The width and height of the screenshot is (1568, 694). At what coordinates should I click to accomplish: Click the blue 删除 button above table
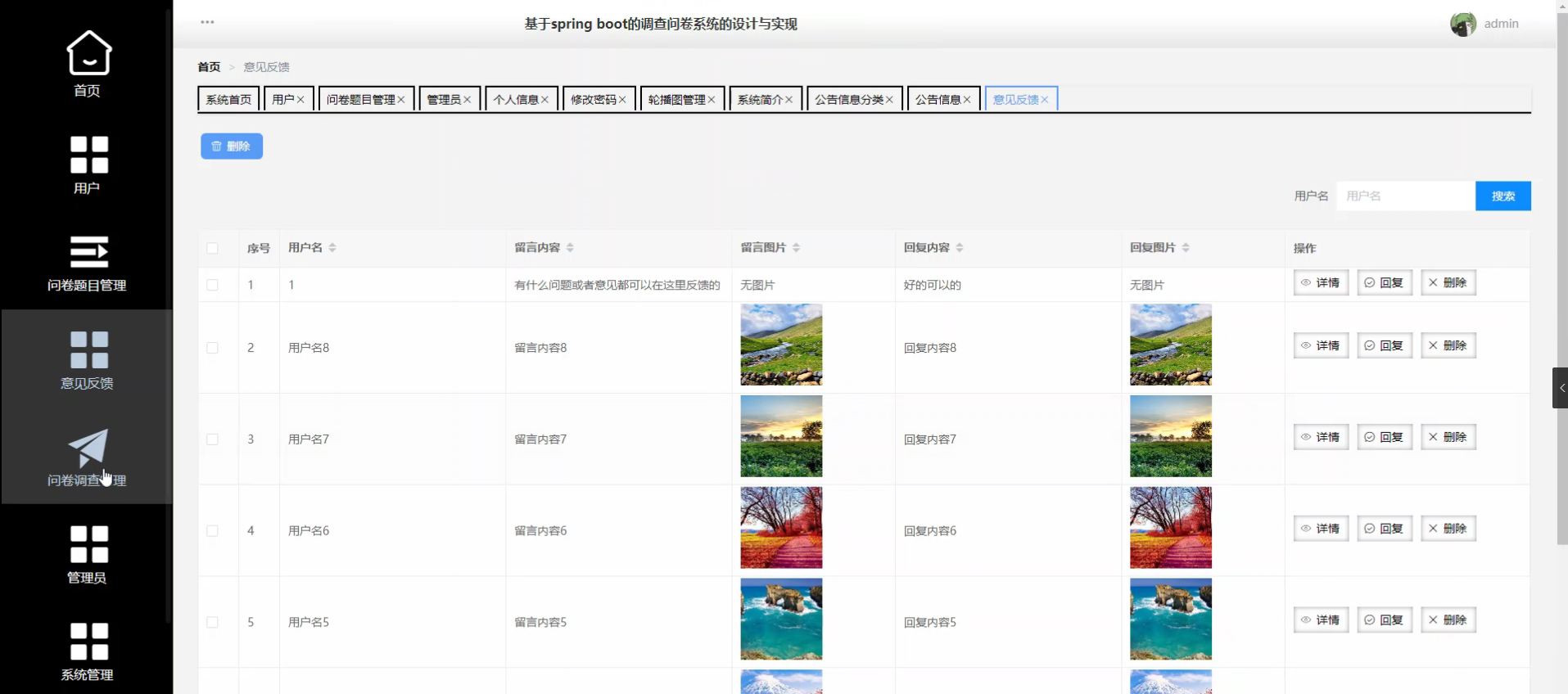pyautogui.click(x=232, y=146)
